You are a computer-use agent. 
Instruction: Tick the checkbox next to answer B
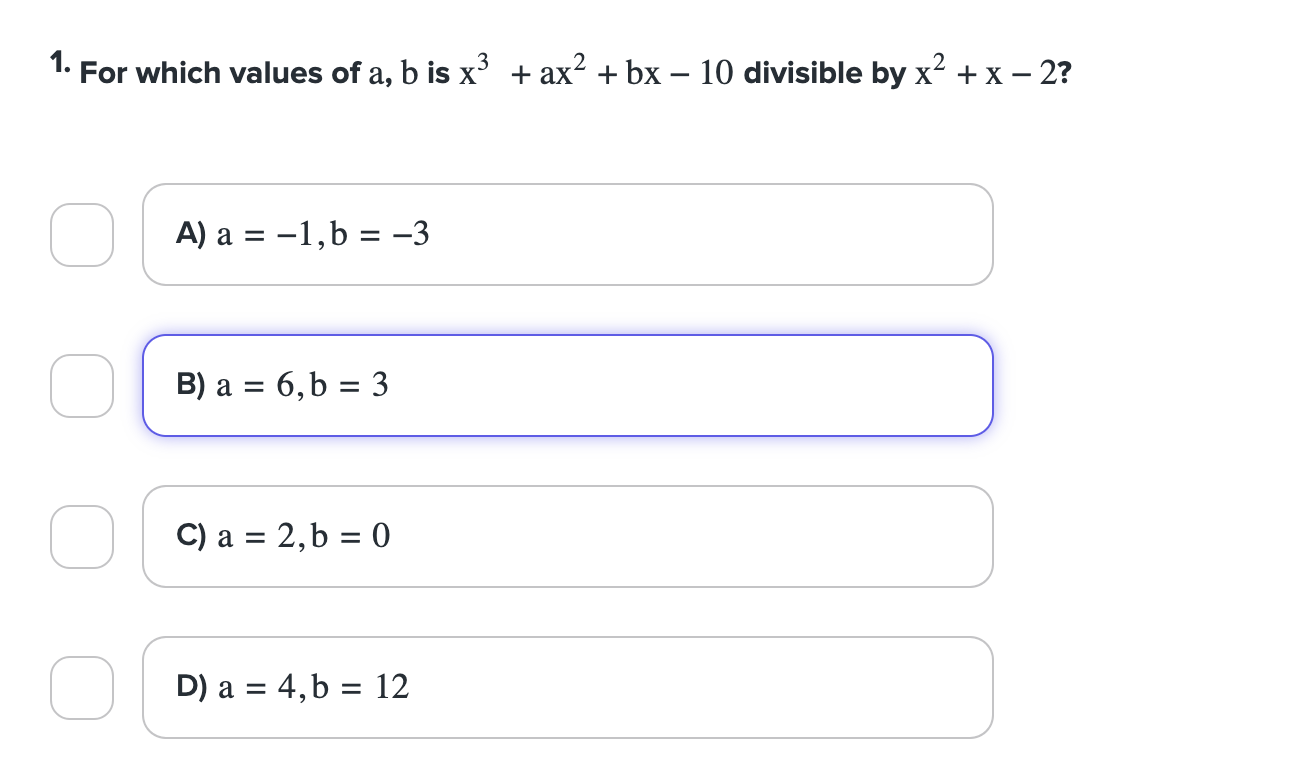[x=81, y=385]
